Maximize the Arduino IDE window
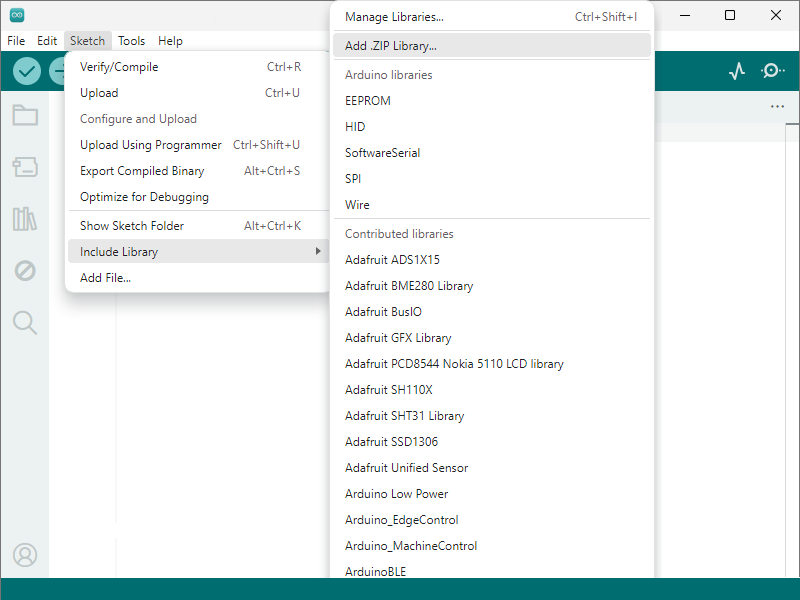 pyautogui.click(x=730, y=15)
